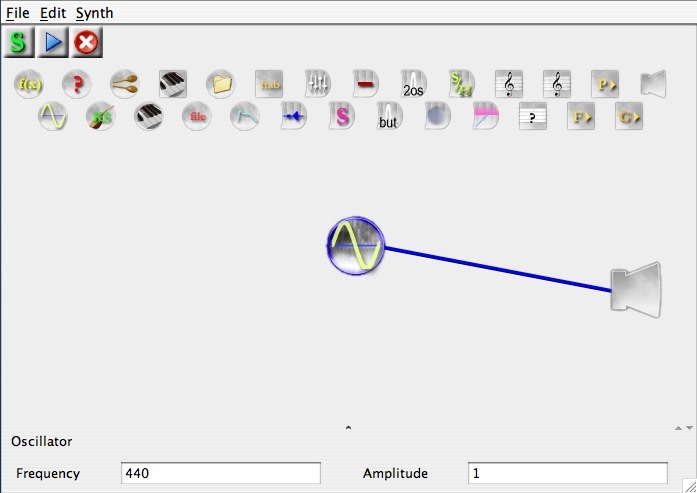Viewport: 697px width, 493px height.
Task: Add an f(x) function module
Action: pos(29,84)
